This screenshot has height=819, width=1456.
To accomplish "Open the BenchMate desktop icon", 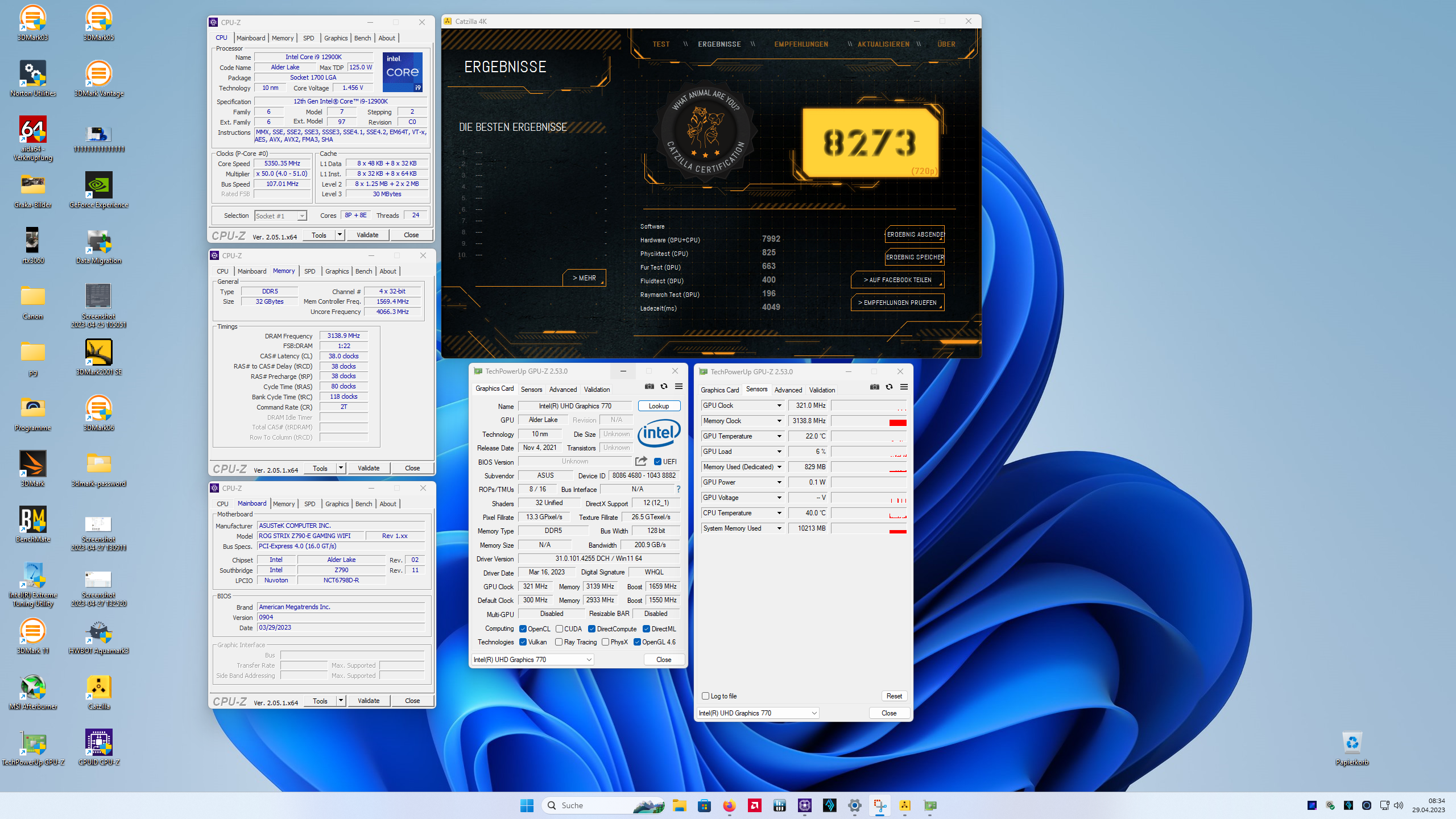I will pyautogui.click(x=33, y=524).
